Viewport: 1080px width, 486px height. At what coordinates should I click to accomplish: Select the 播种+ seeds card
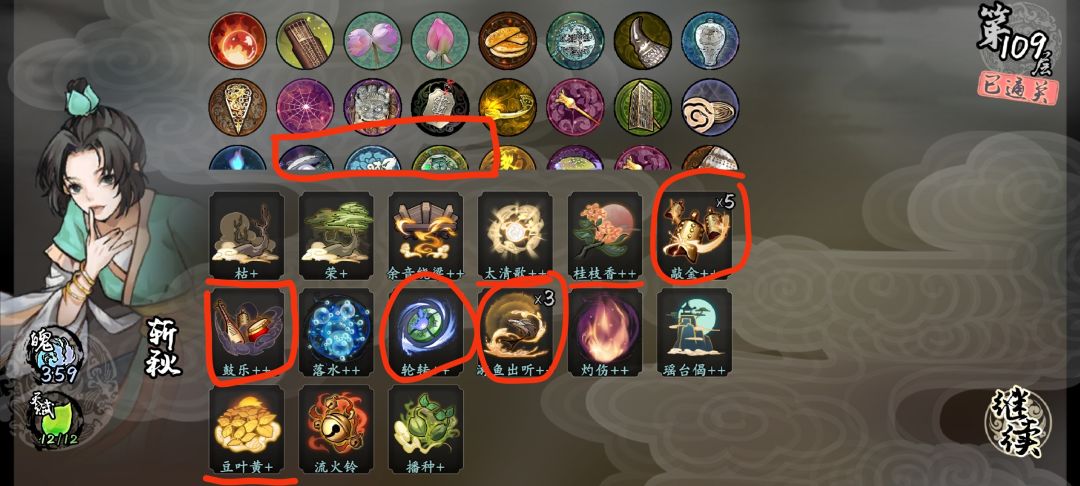(x=426, y=428)
